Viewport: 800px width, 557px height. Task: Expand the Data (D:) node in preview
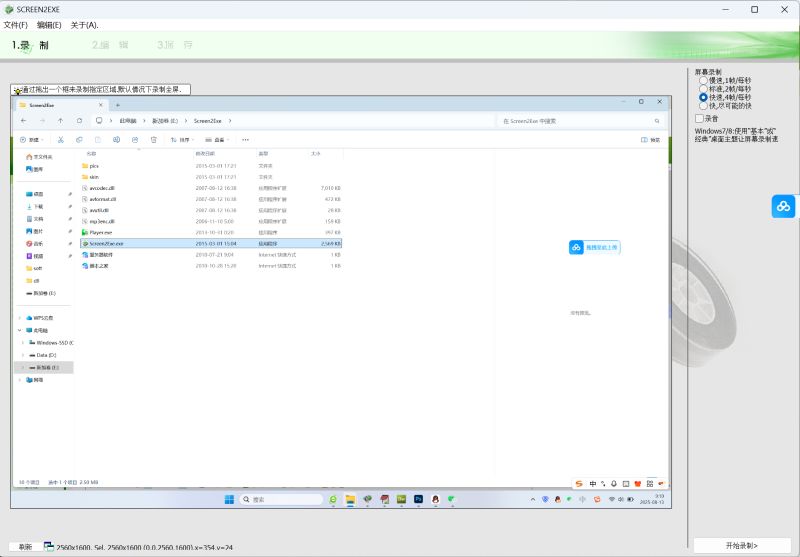tap(23, 355)
